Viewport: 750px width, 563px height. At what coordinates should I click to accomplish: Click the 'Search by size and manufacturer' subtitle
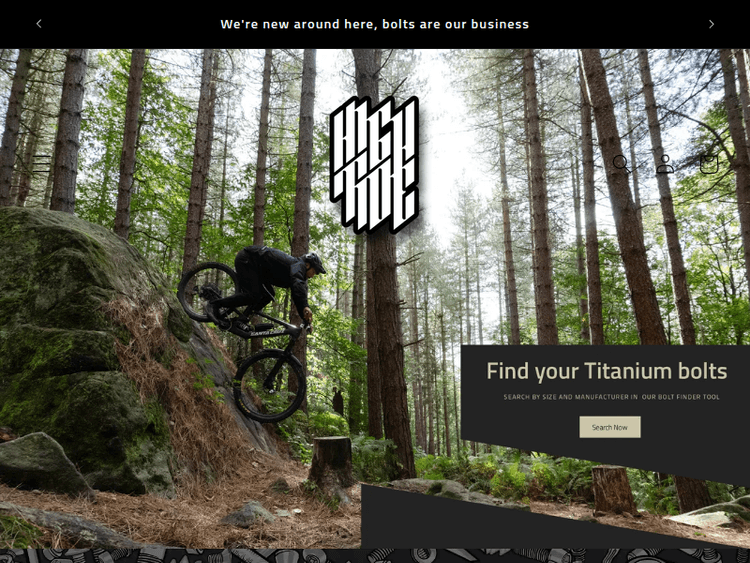[x=611, y=397]
